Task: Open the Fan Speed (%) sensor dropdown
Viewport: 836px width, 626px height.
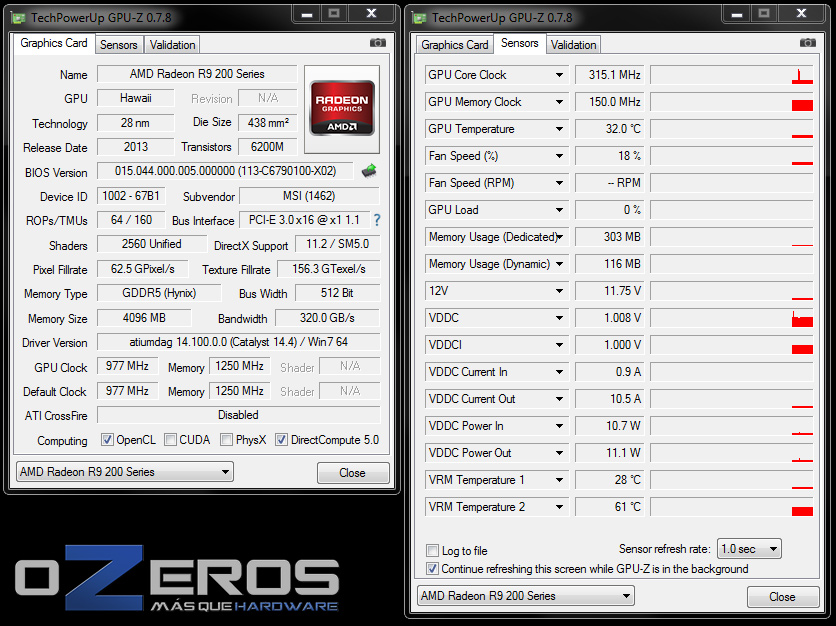Action: tap(559, 156)
